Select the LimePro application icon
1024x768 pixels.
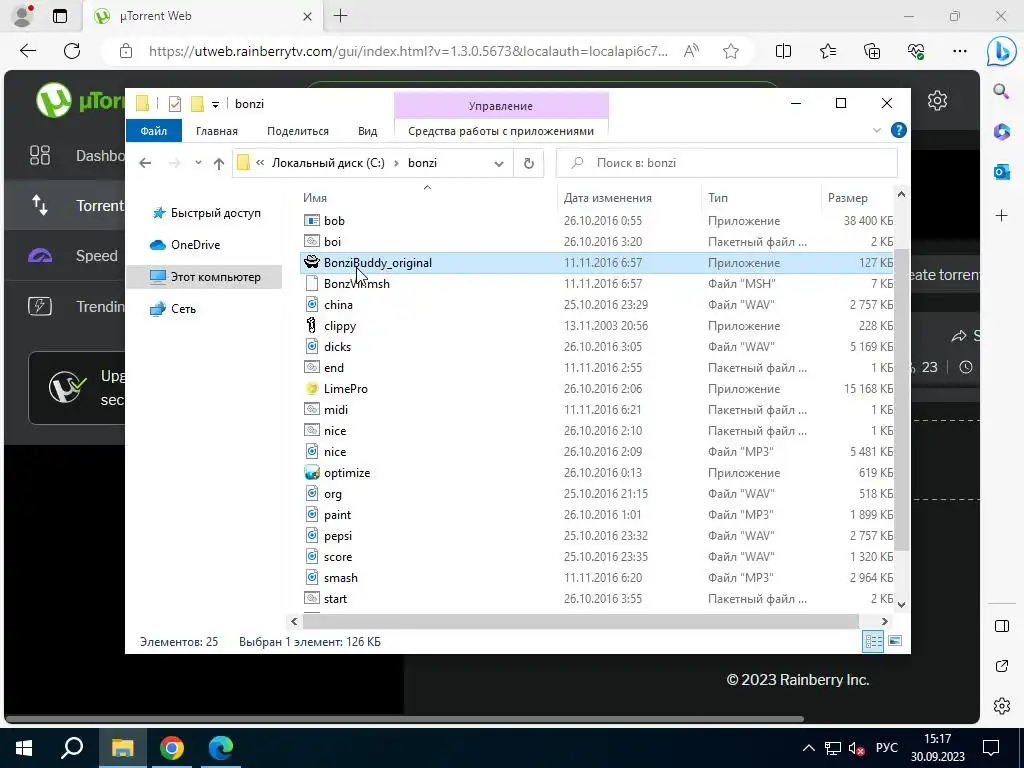tap(312, 389)
